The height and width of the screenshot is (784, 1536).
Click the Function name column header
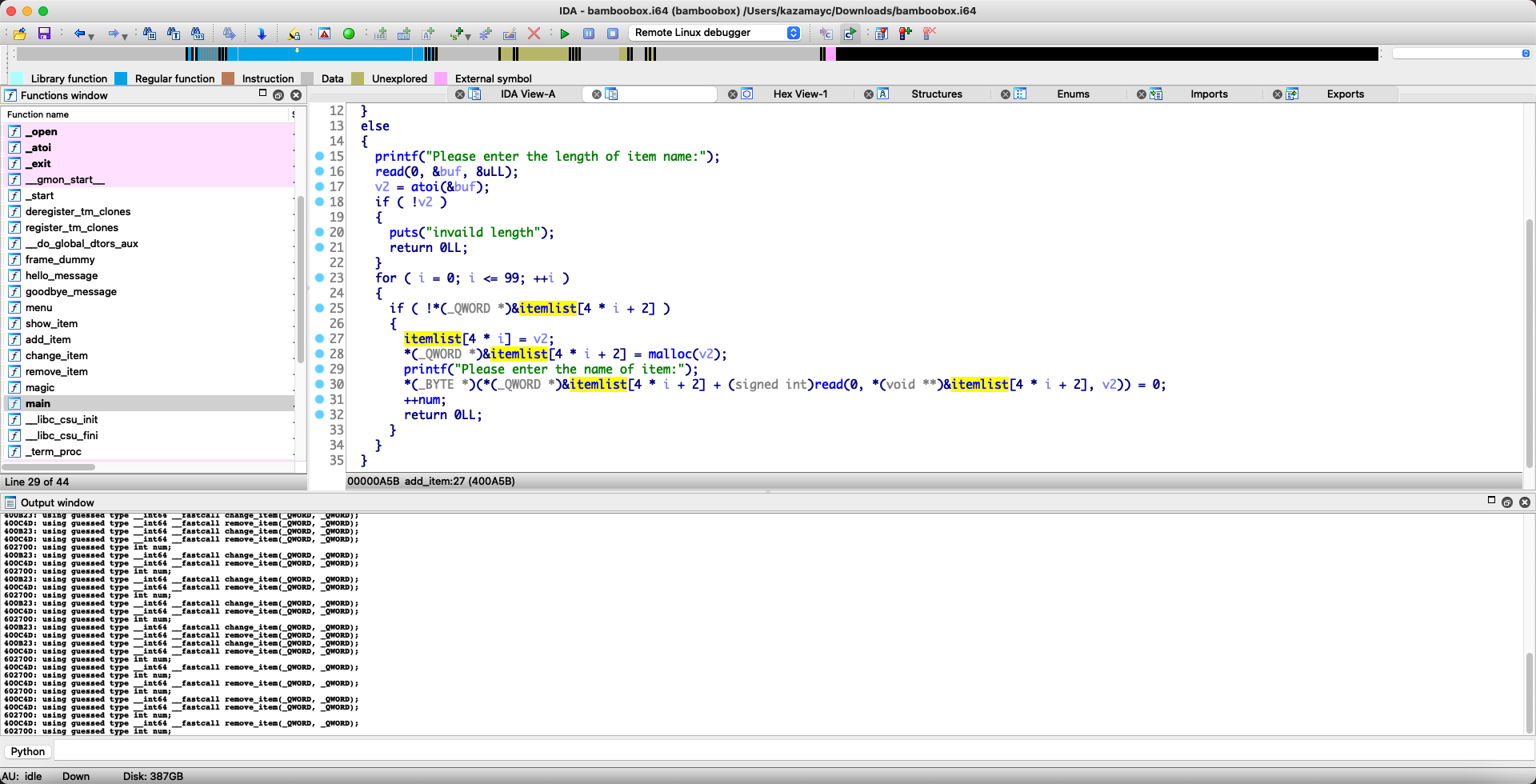(146, 114)
